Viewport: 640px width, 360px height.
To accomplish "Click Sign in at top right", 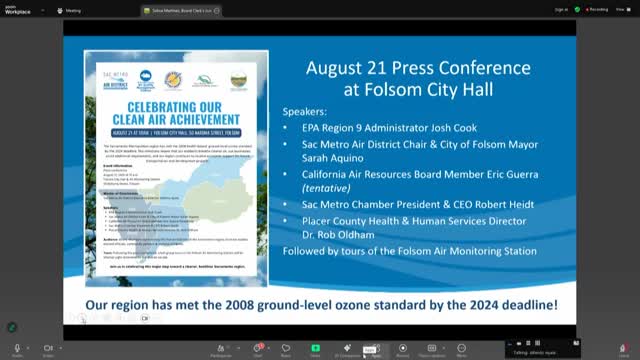I will 561,9.
